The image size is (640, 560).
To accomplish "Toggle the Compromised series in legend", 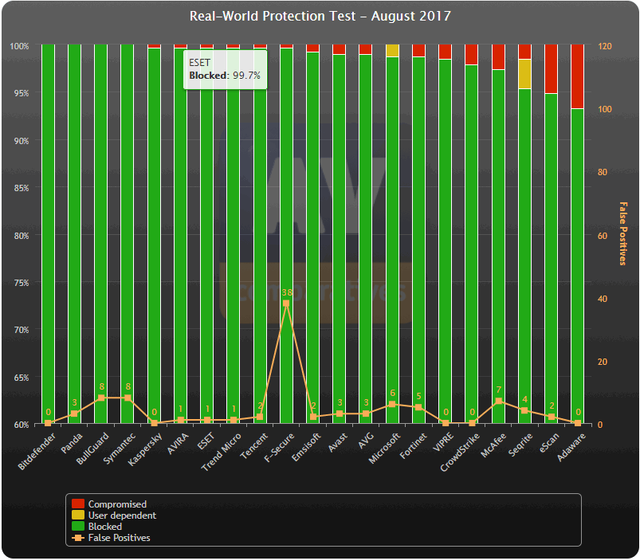I will pyautogui.click(x=109, y=504).
